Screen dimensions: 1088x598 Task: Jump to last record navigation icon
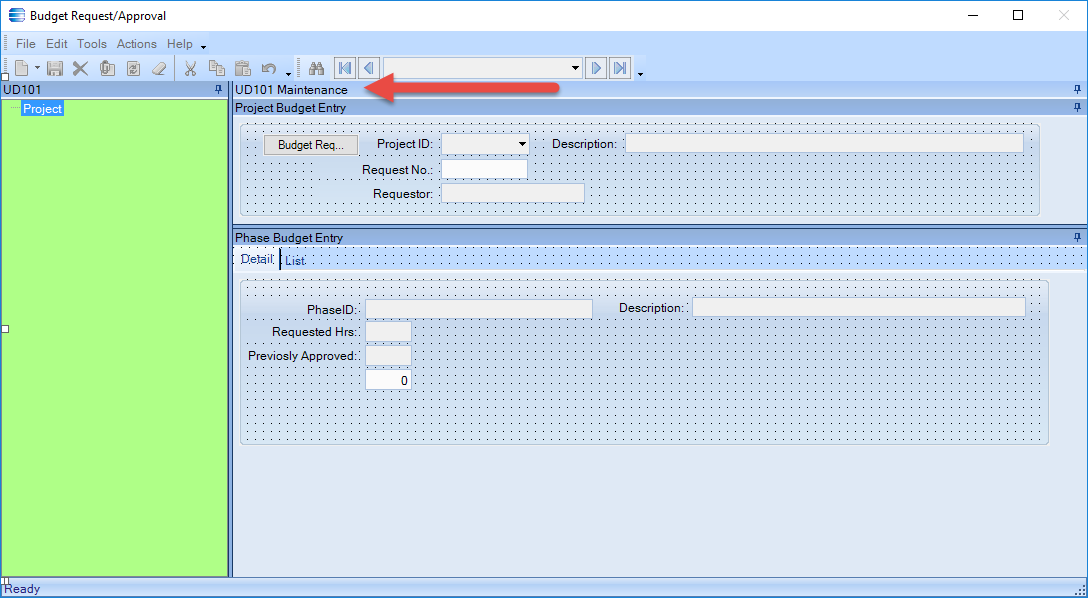(620, 68)
